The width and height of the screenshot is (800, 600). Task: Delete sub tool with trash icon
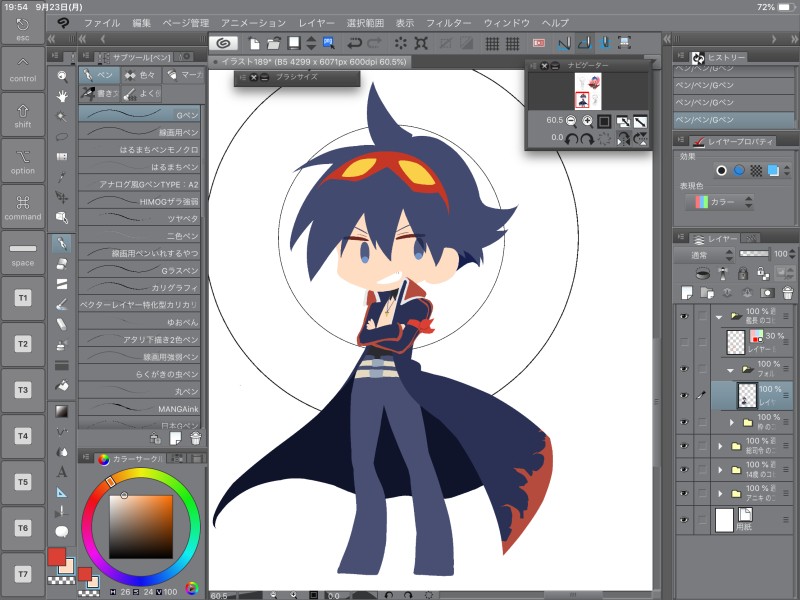point(195,438)
